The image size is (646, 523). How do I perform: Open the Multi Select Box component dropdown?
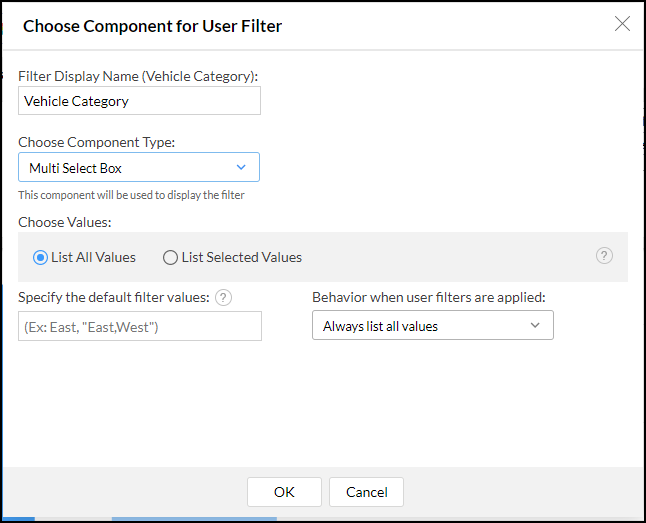(x=139, y=167)
